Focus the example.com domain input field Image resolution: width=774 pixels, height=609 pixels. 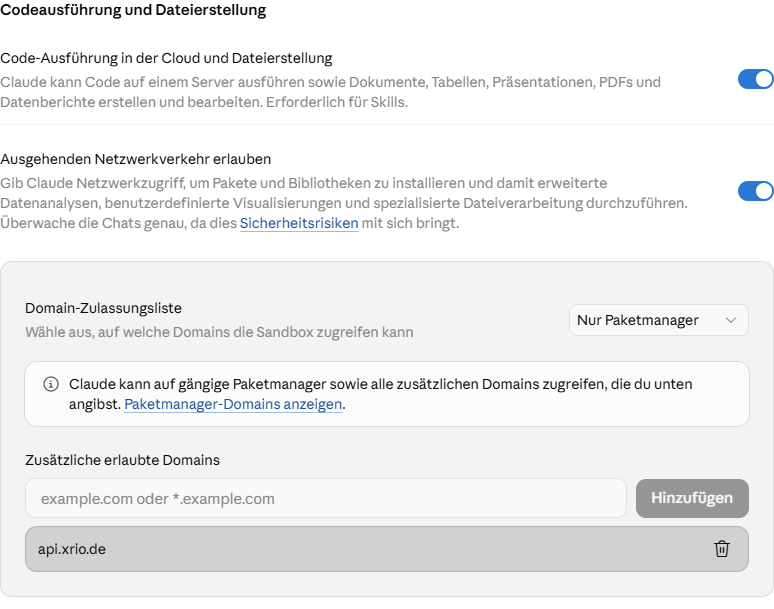tap(326, 498)
